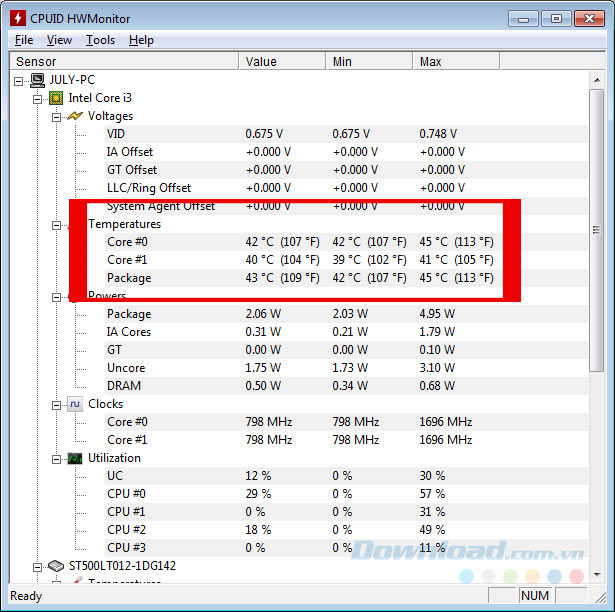Collapse the Utilization section
The width and height of the screenshot is (615, 612).
[56, 459]
